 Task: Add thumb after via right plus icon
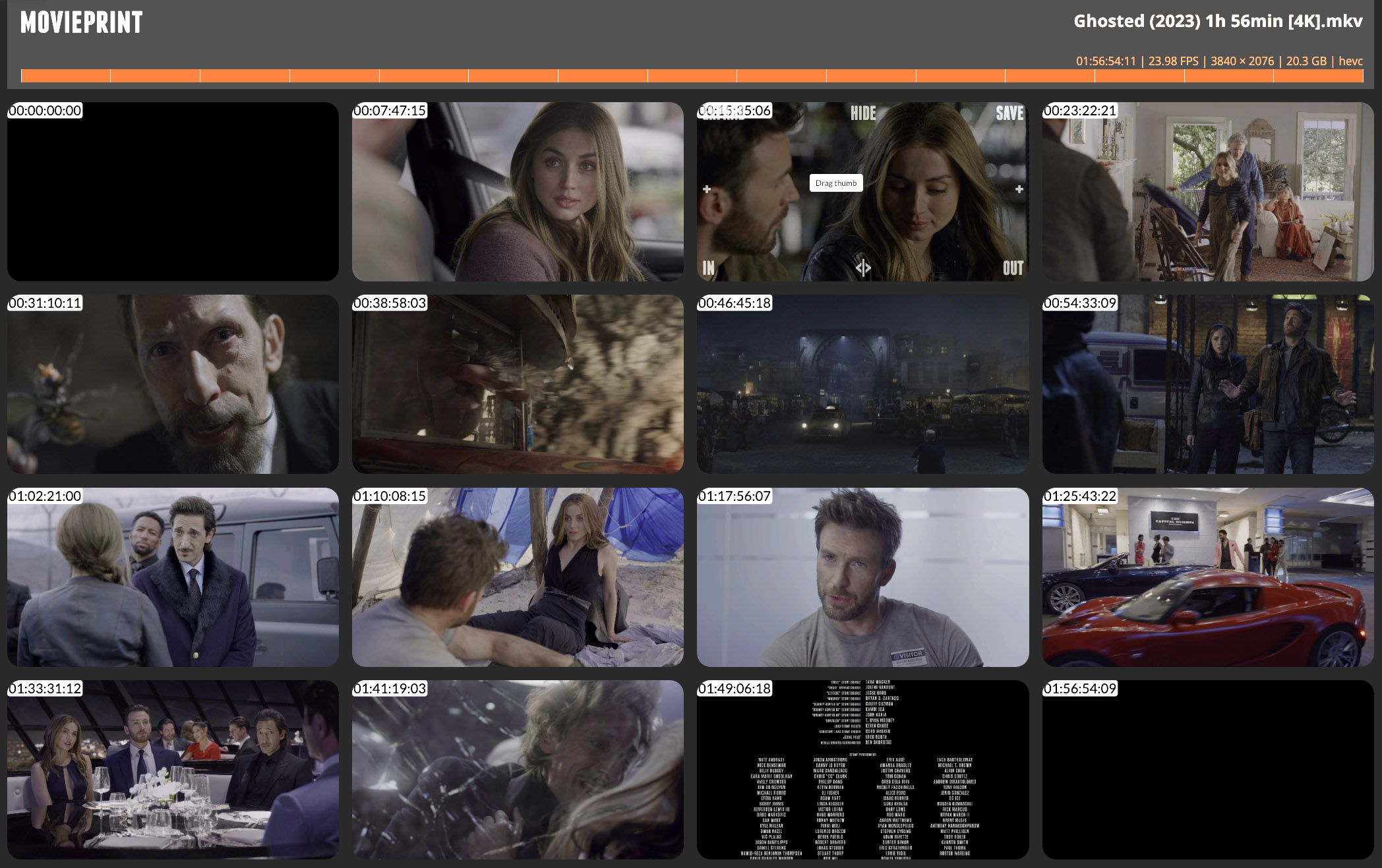(1019, 189)
